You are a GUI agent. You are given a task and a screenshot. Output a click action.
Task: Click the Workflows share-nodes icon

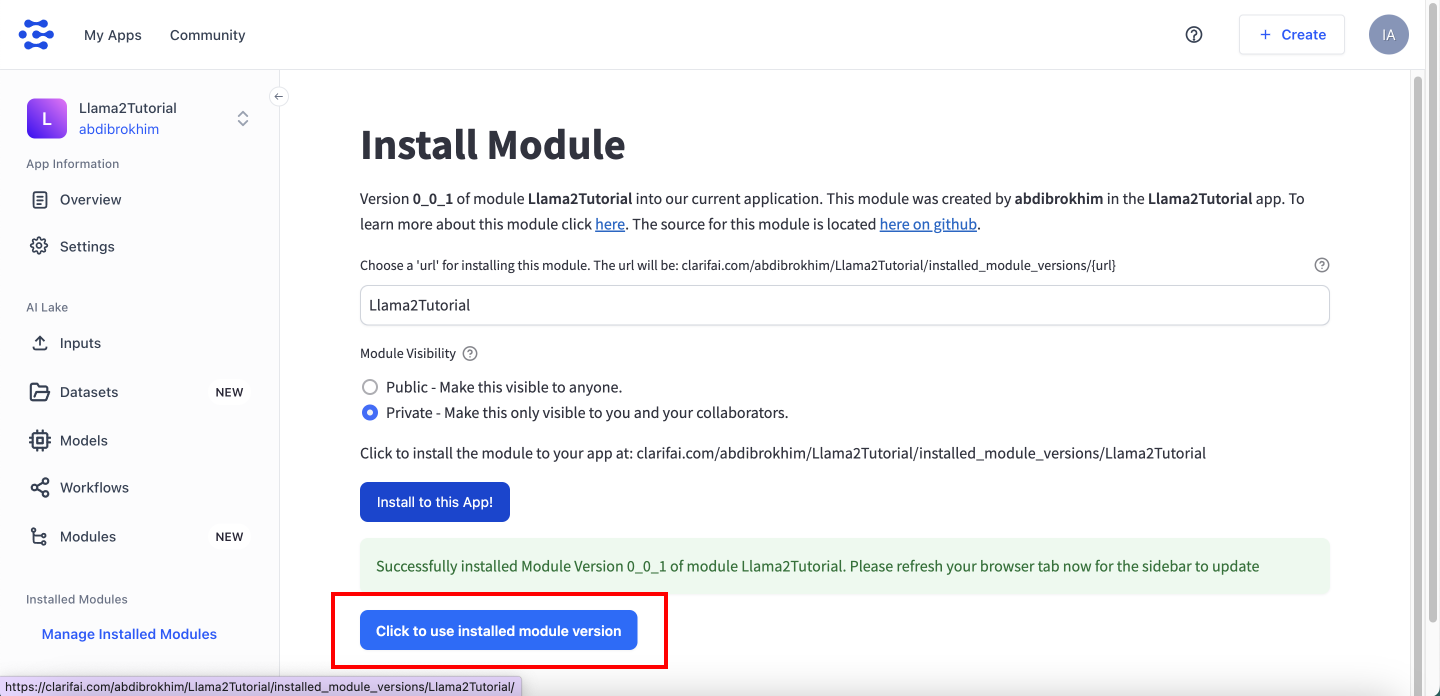click(x=40, y=488)
